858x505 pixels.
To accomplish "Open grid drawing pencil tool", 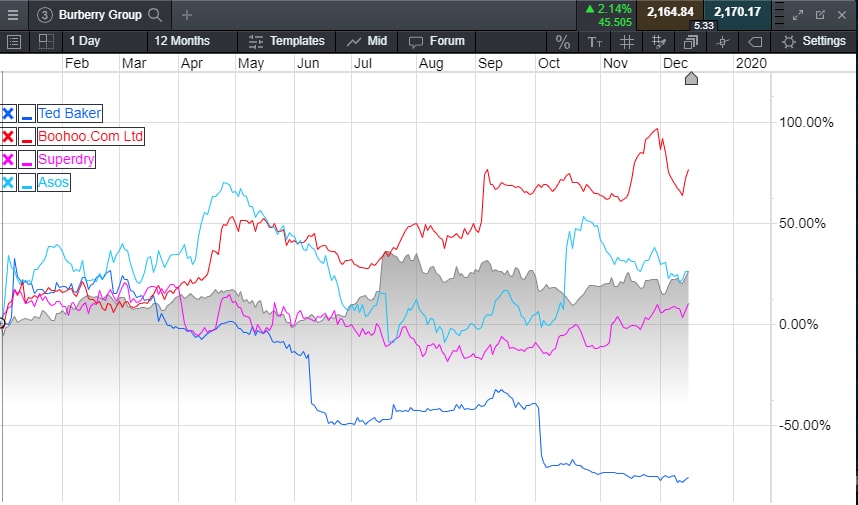I will coord(659,42).
